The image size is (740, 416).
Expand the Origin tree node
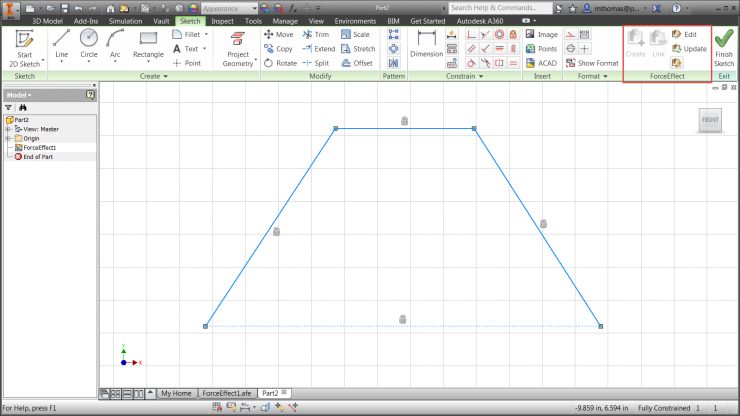[8, 138]
